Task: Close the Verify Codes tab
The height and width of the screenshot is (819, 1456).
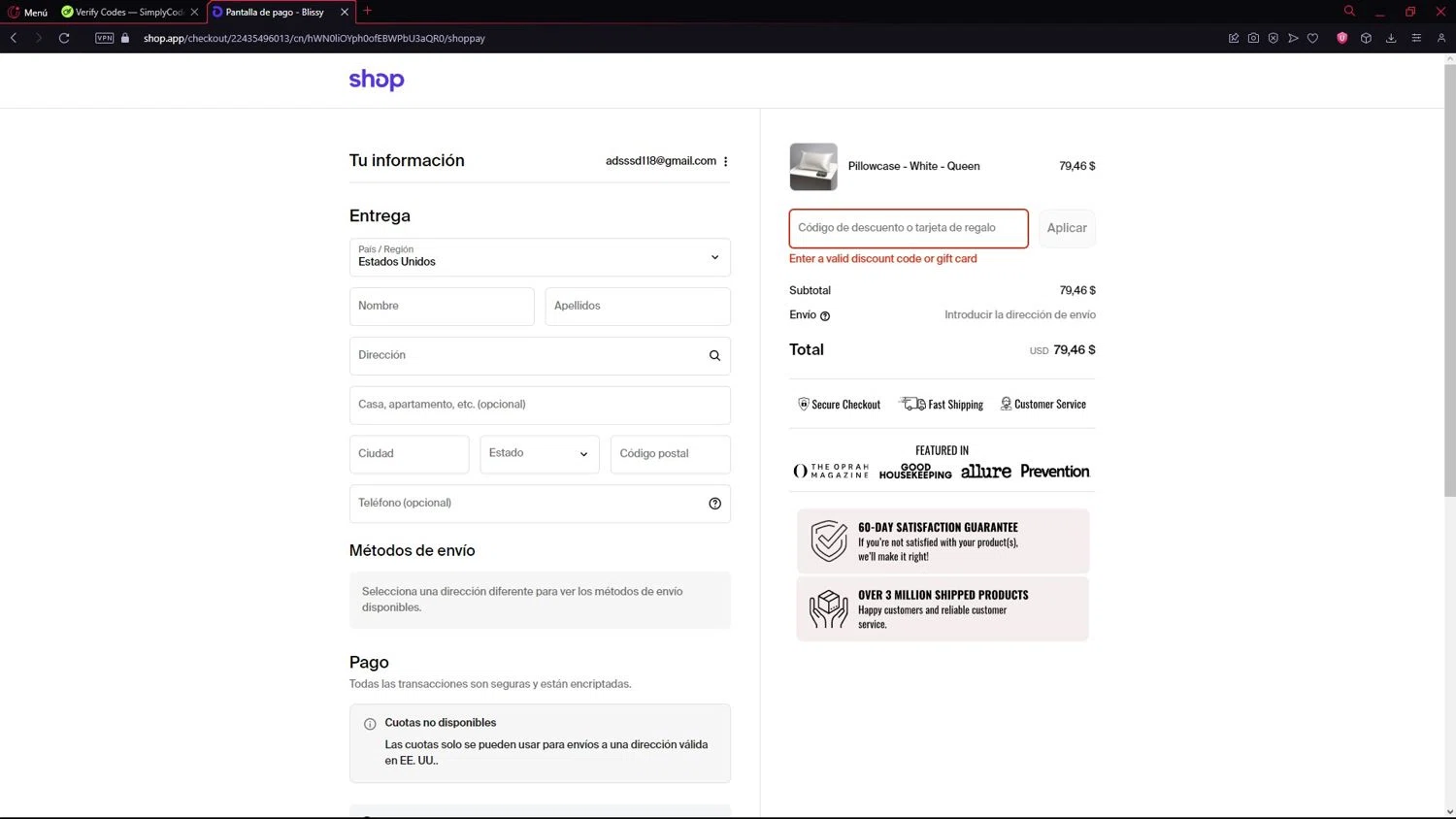Action: tap(194, 12)
